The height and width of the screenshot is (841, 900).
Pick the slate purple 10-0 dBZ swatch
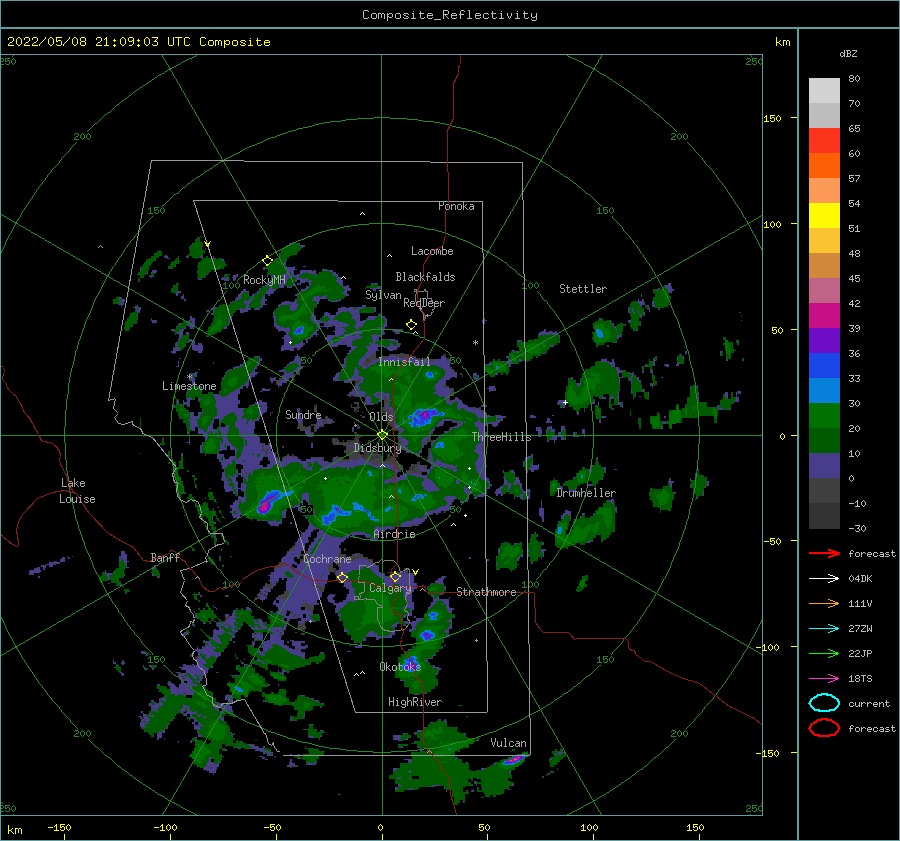(824, 466)
